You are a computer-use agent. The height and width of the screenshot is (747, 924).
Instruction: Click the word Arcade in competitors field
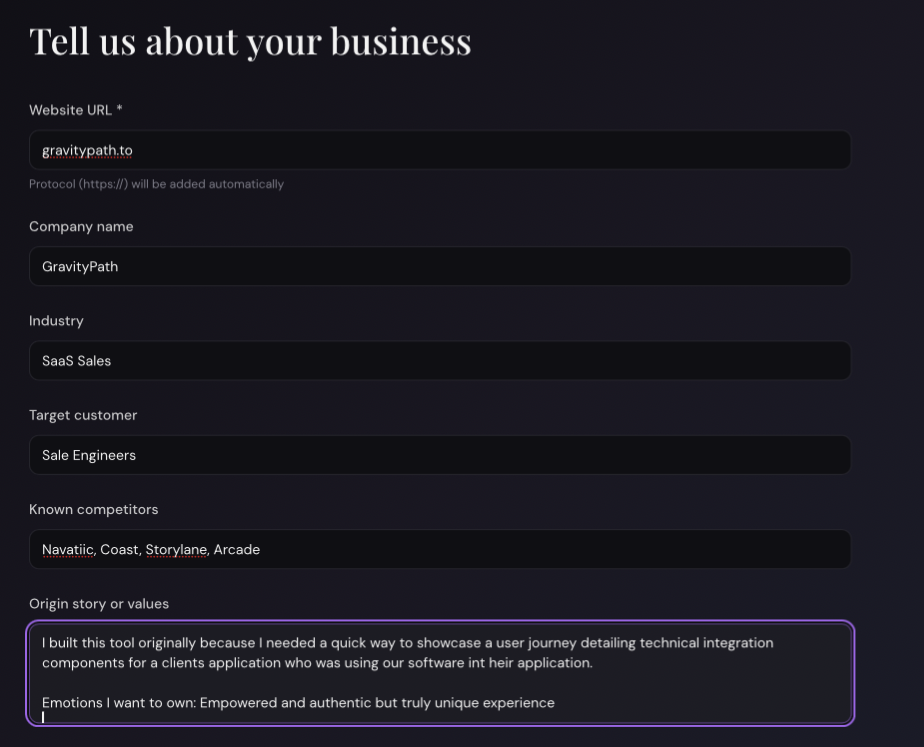[x=237, y=549]
